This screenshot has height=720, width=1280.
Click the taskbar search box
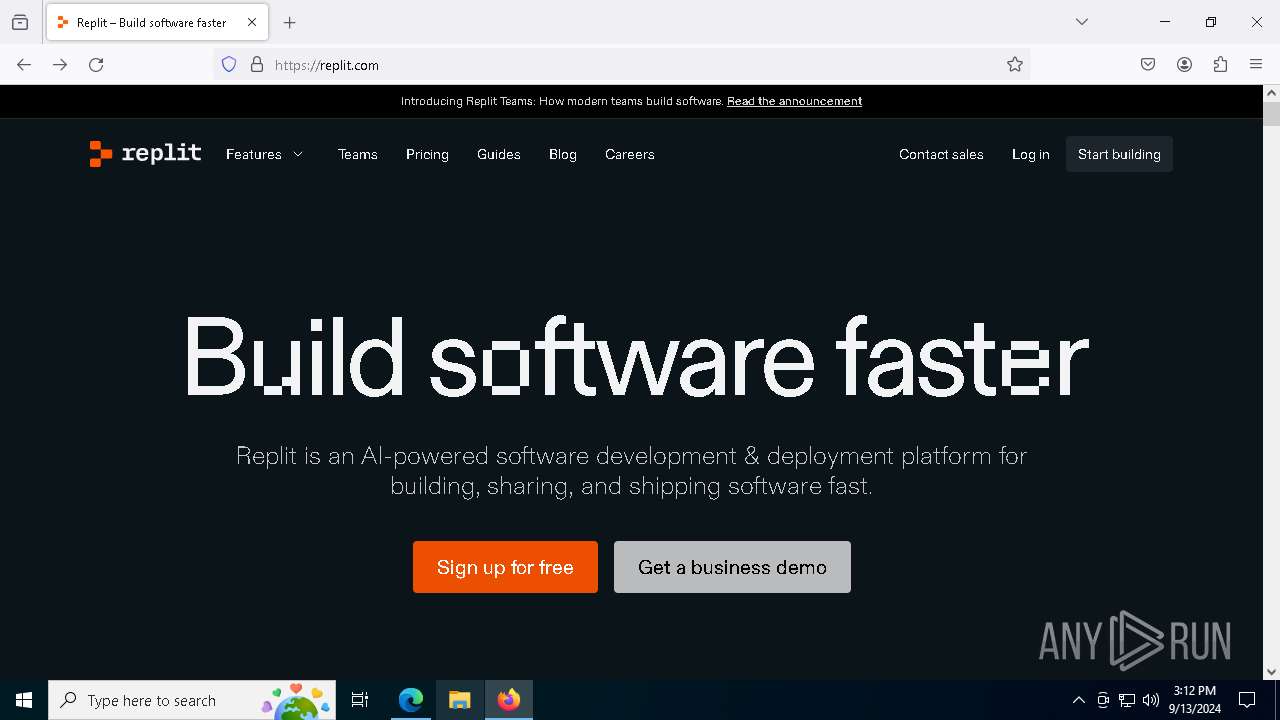click(x=192, y=700)
